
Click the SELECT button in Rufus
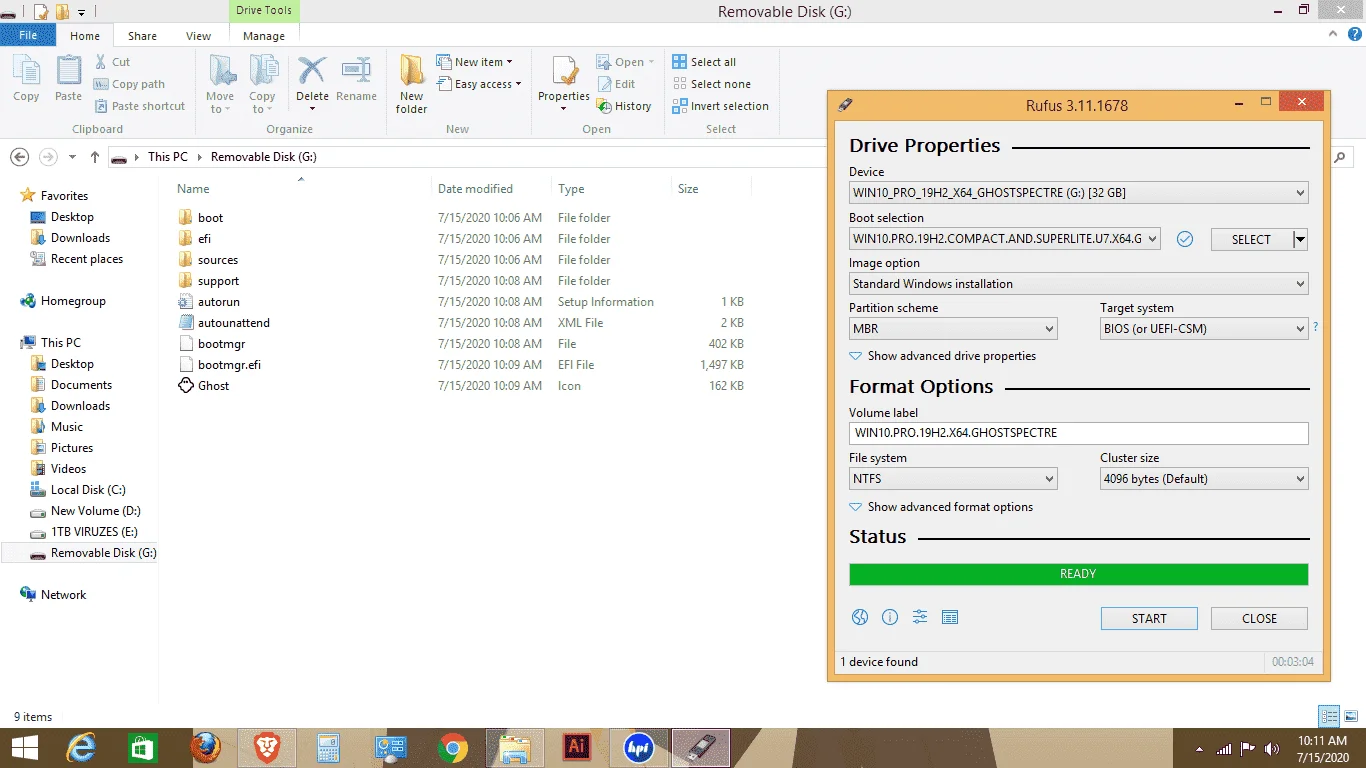click(x=1251, y=239)
